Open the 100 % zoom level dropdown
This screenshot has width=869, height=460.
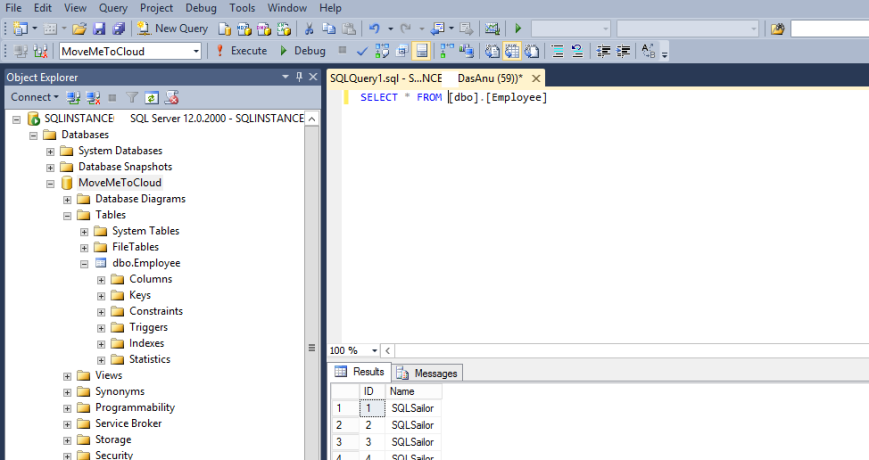point(375,351)
